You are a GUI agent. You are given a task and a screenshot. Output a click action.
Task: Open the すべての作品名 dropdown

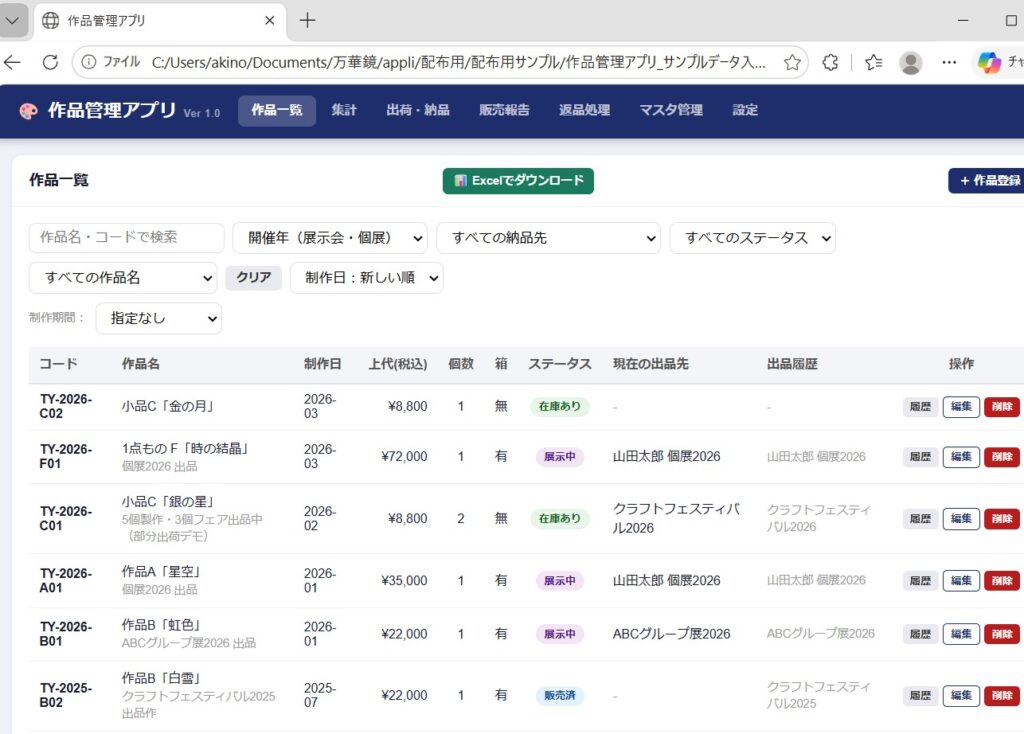(x=123, y=278)
